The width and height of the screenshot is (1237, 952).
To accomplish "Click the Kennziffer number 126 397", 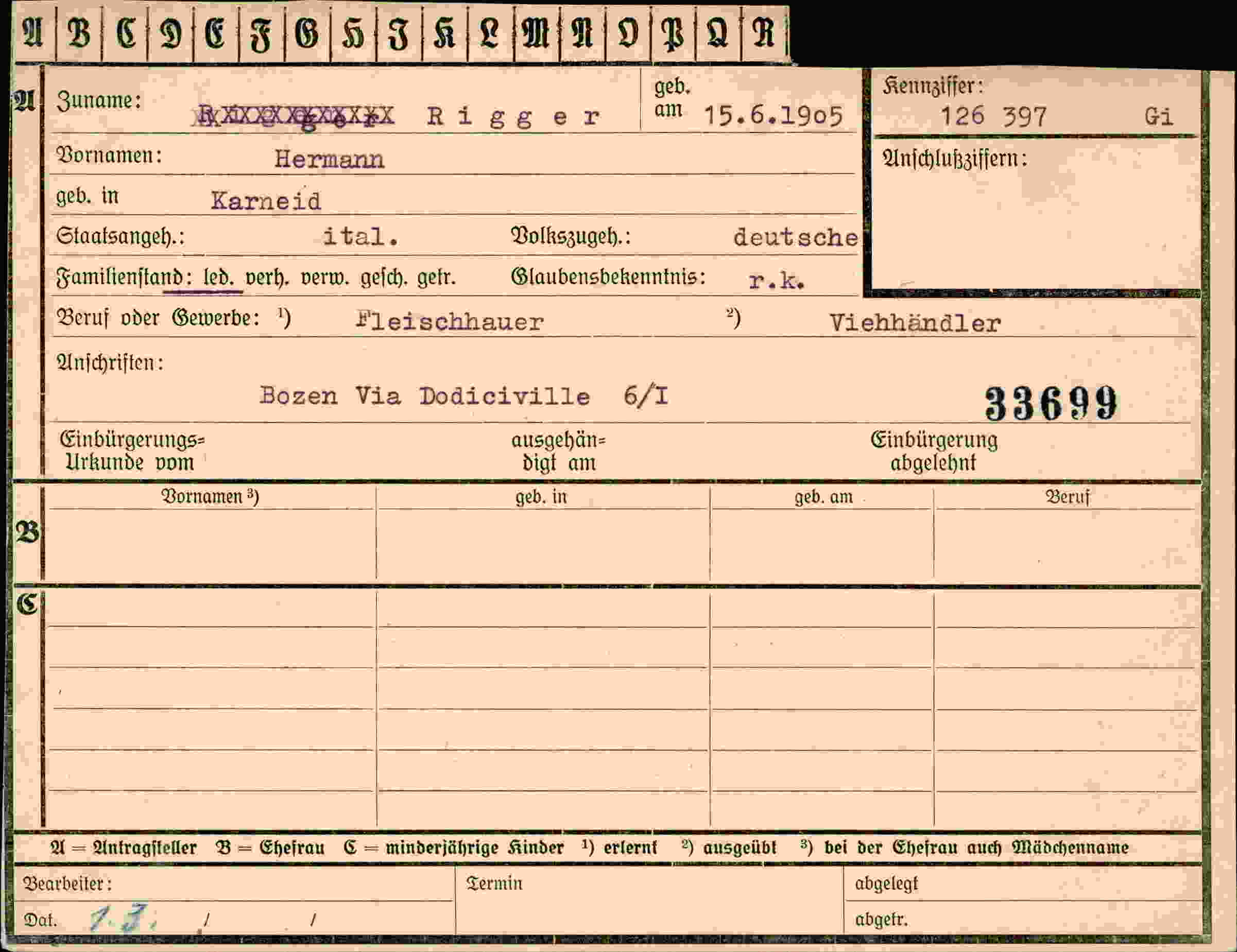I will click(x=993, y=117).
